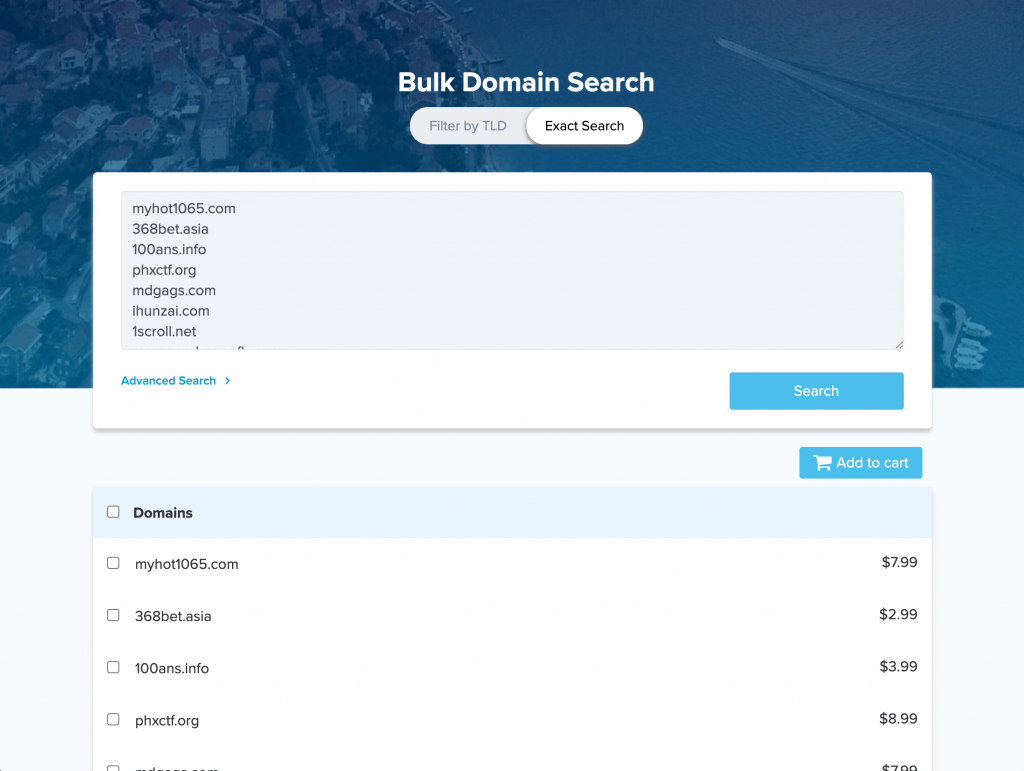Select the Exact Search tab

pyautogui.click(x=584, y=126)
